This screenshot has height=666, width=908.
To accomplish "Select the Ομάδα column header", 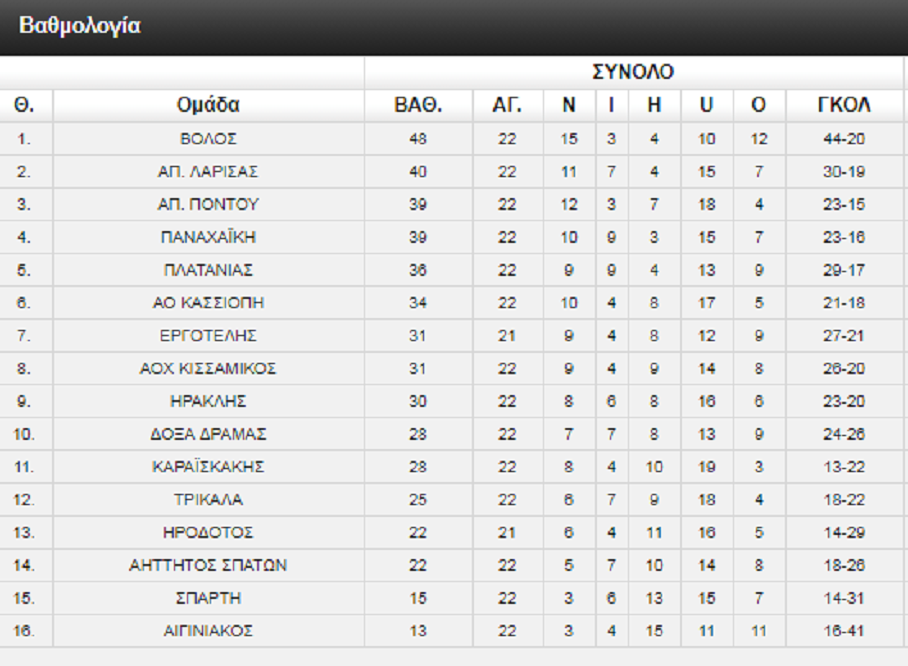I will coord(208,105).
